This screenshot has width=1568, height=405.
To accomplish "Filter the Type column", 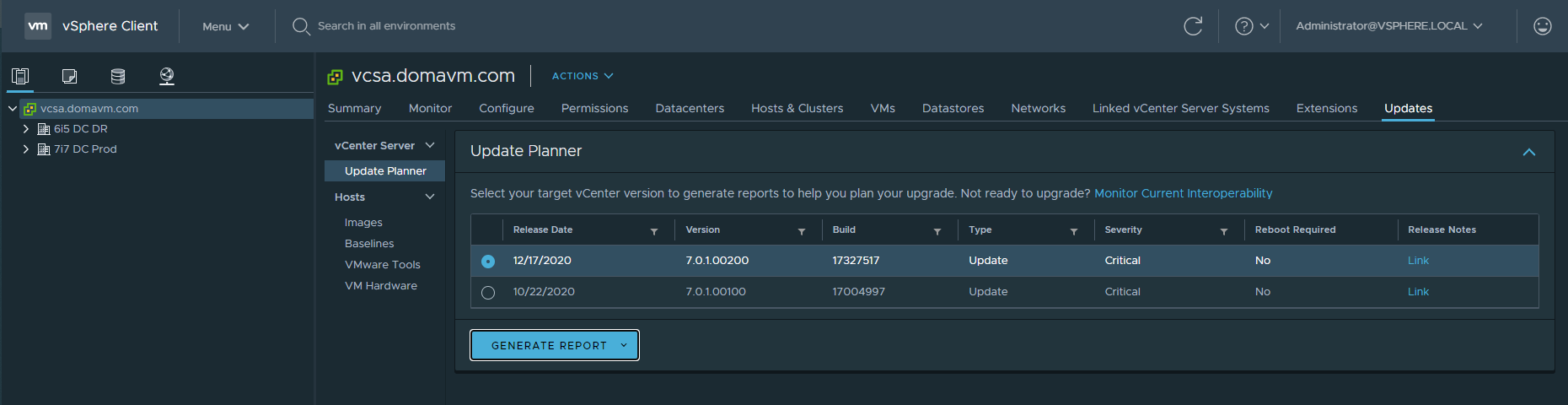I will [x=1074, y=231].
